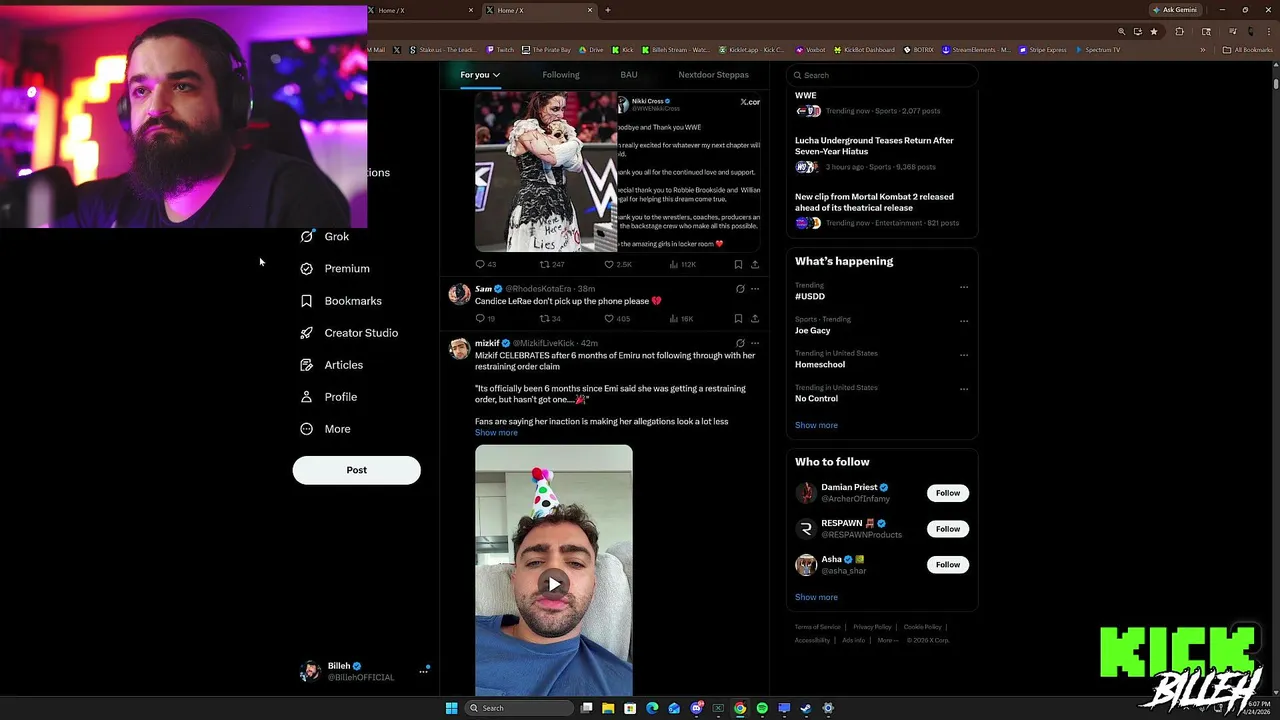
Task: Share Sam's Candice LeRae post
Action: (x=755, y=318)
